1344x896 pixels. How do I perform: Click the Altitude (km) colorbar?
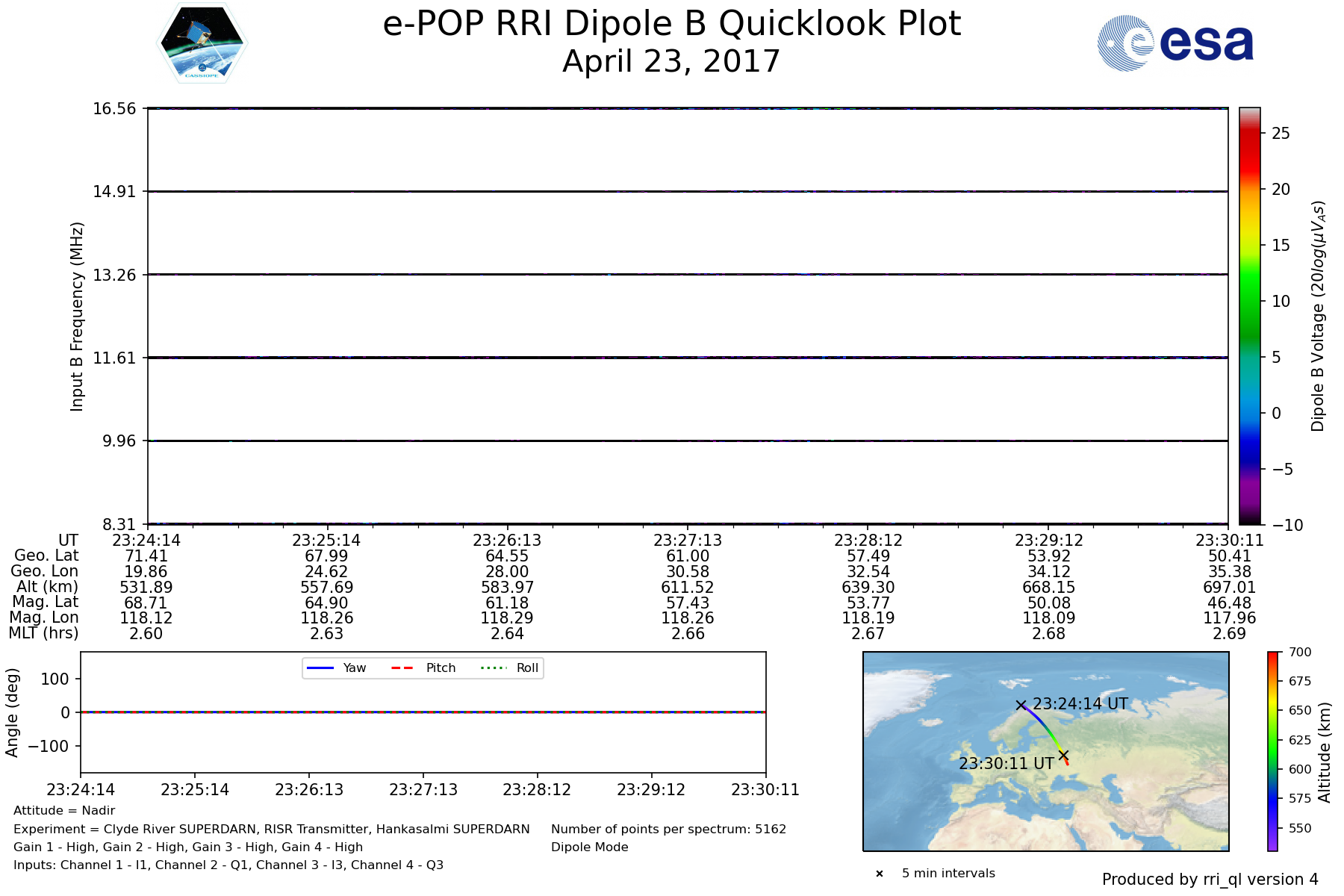[x=1272, y=751]
